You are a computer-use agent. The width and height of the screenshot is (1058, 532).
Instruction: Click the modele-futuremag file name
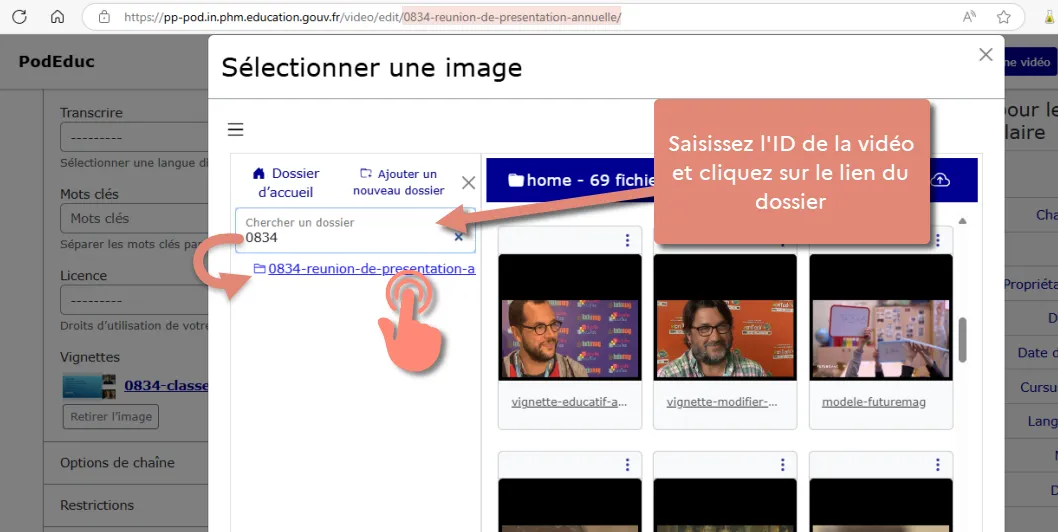tap(874, 402)
